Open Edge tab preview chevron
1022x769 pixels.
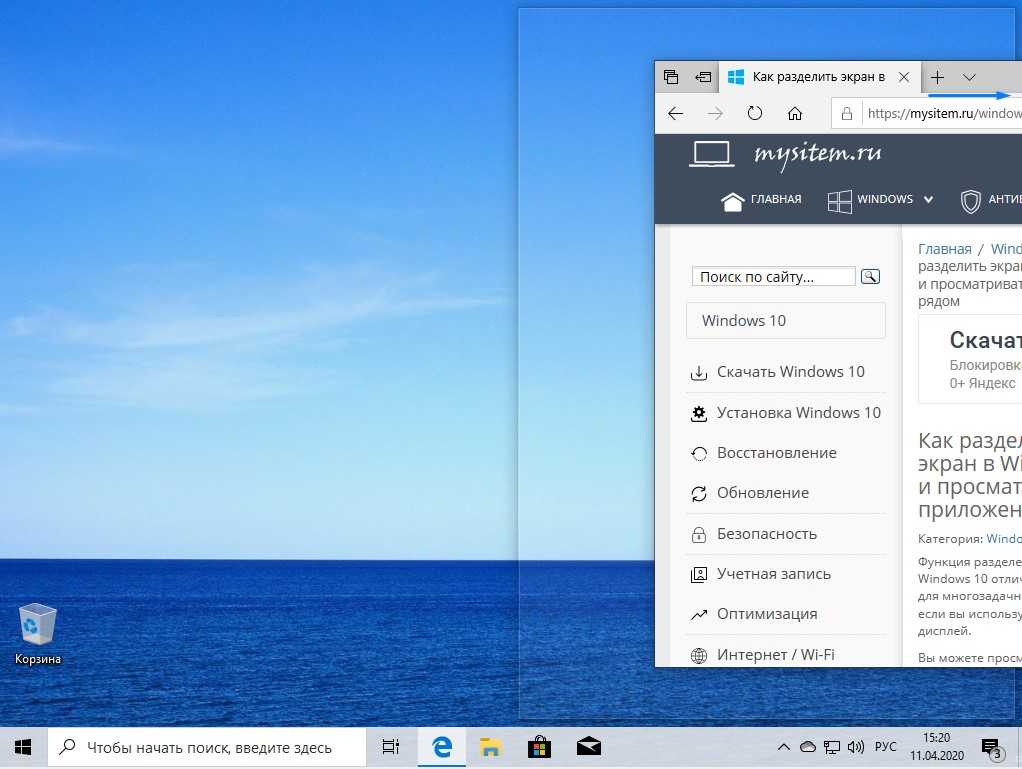(x=969, y=77)
